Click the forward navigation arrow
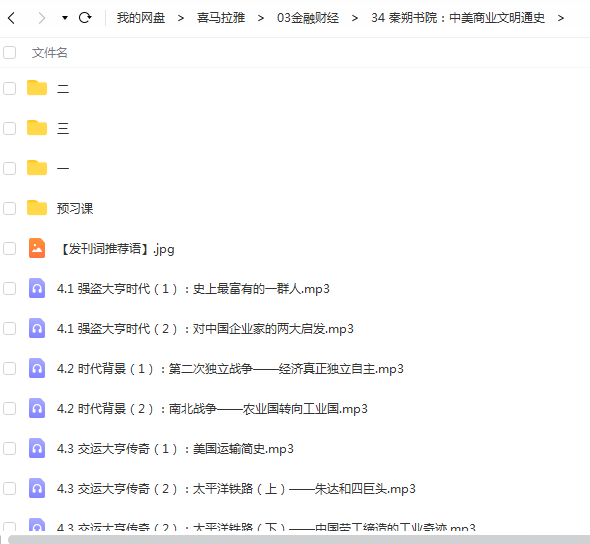This screenshot has height=544, width=590. click(x=41, y=18)
